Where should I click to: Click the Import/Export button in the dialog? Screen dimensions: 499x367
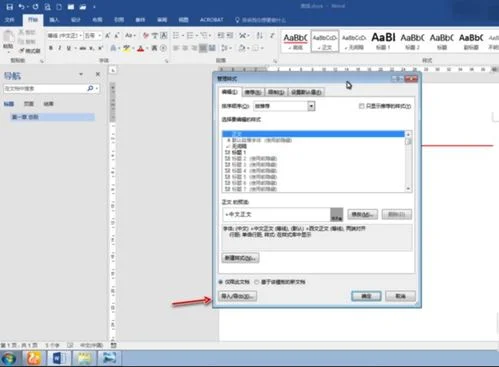pyautogui.click(x=238, y=296)
